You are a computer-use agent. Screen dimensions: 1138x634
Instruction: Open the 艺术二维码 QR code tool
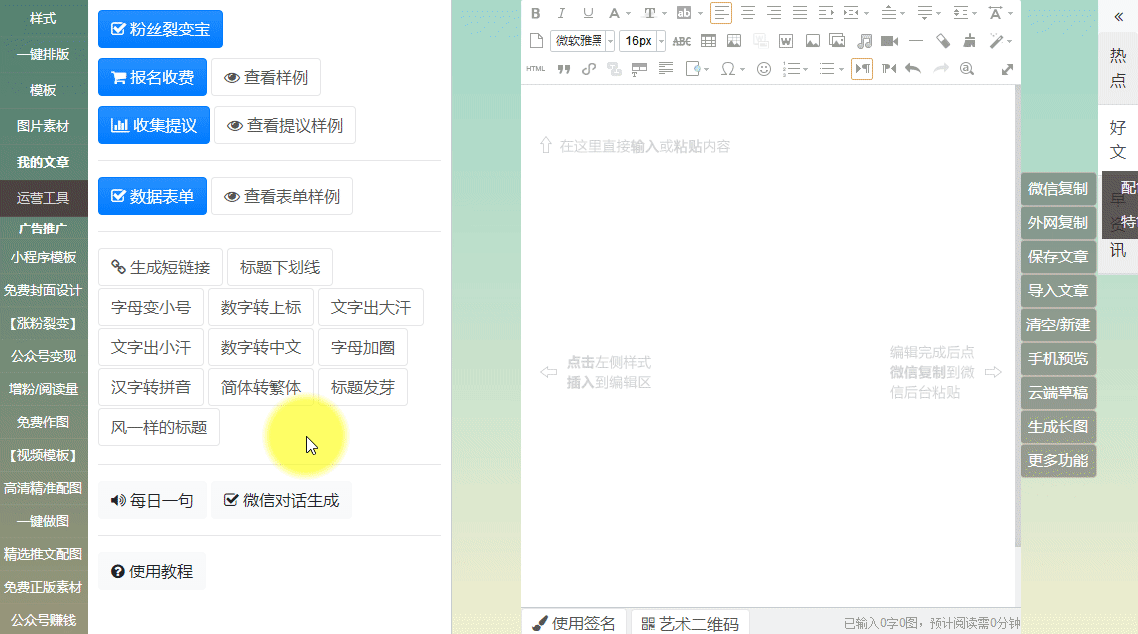[x=689, y=623]
